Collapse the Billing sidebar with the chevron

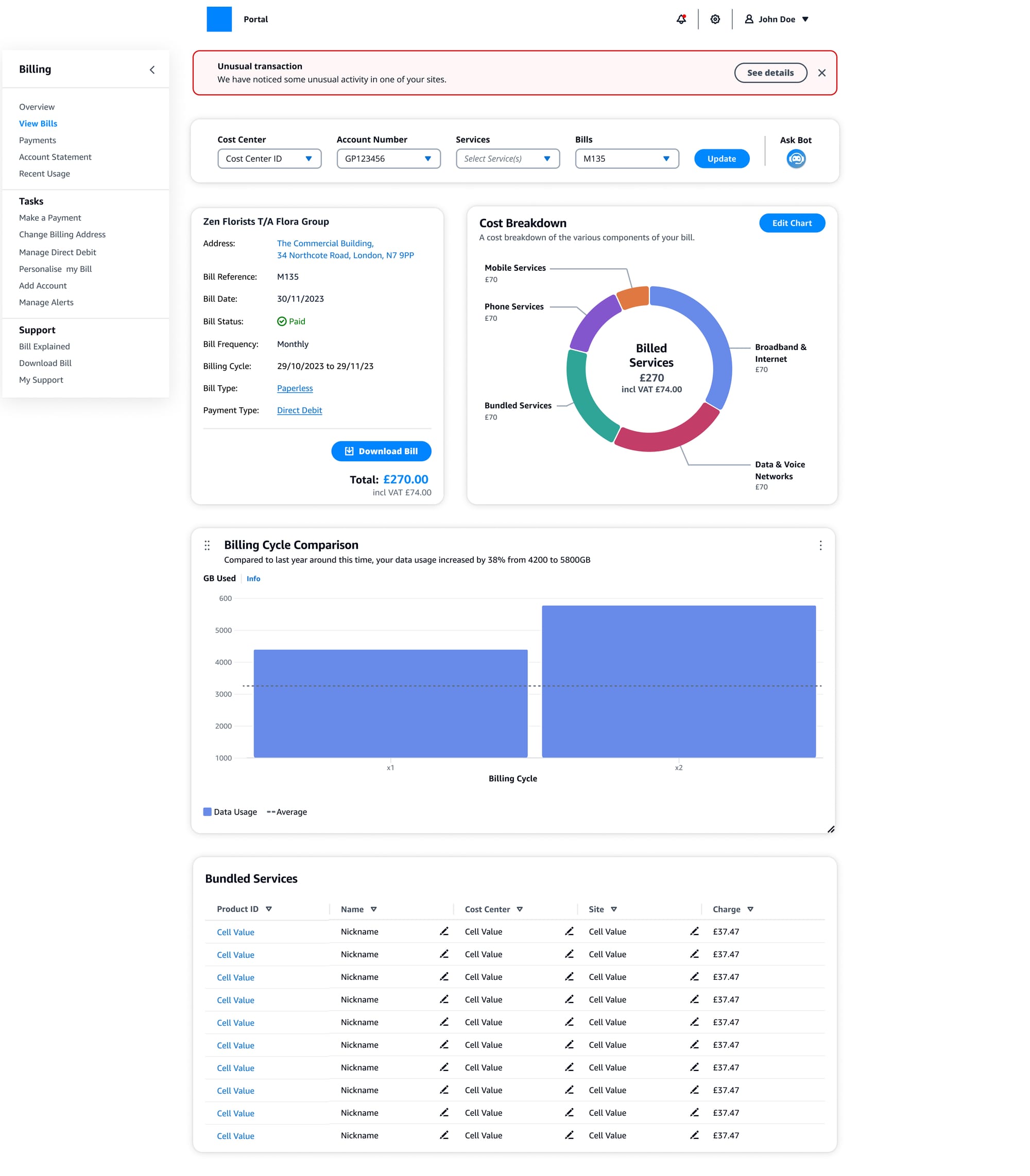point(152,70)
